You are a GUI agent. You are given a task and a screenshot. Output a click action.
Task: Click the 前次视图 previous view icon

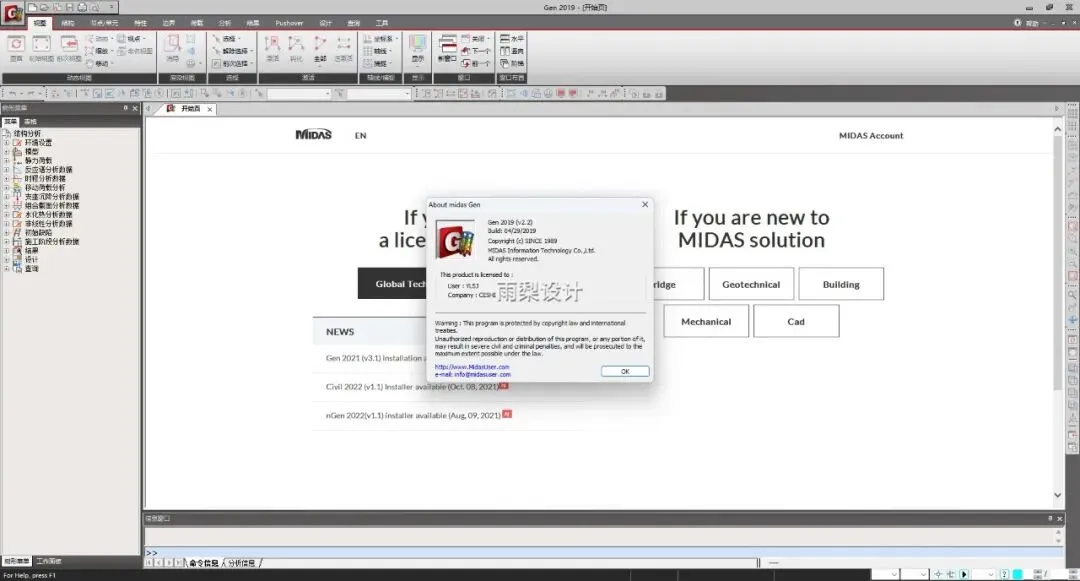69,48
